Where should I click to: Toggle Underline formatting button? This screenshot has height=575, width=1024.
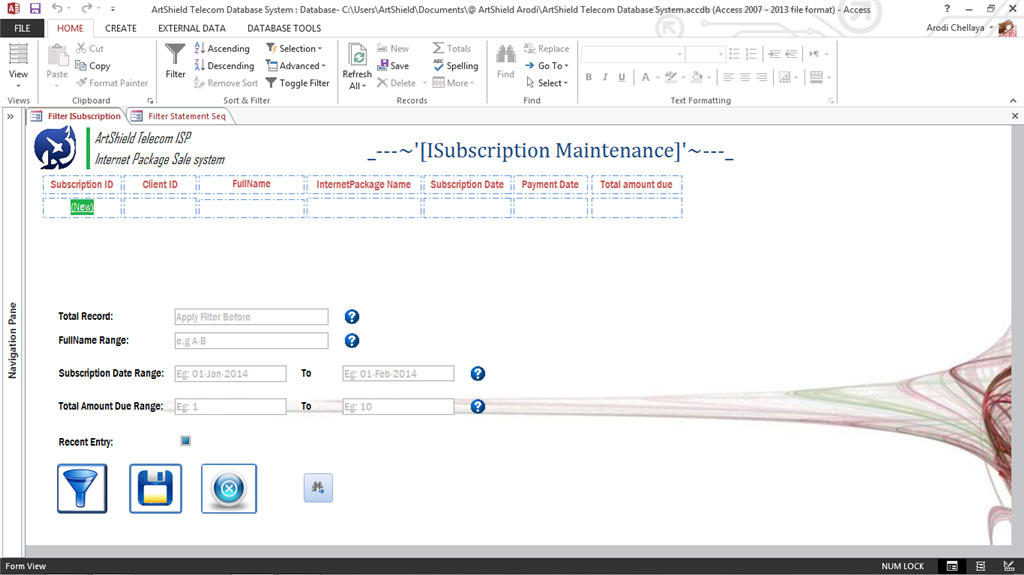[622, 77]
